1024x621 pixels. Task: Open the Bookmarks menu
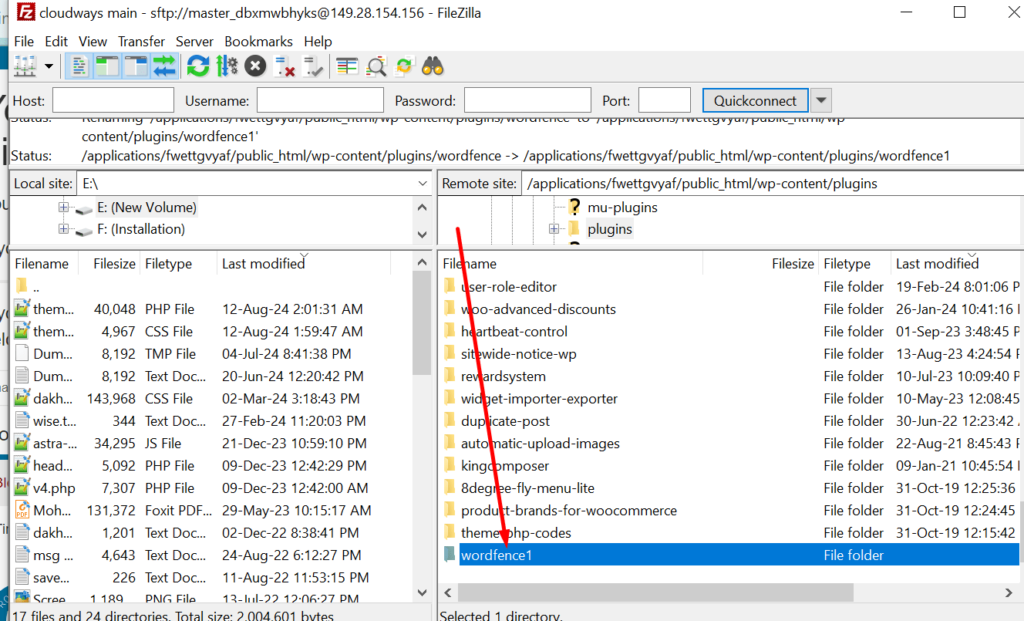(258, 41)
